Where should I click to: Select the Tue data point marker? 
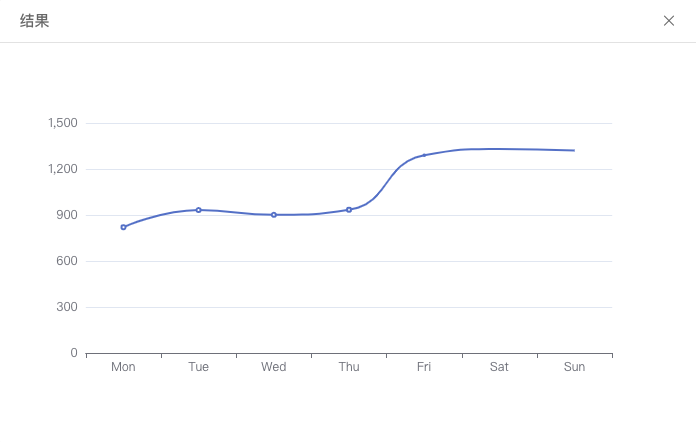click(x=199, y=210)
